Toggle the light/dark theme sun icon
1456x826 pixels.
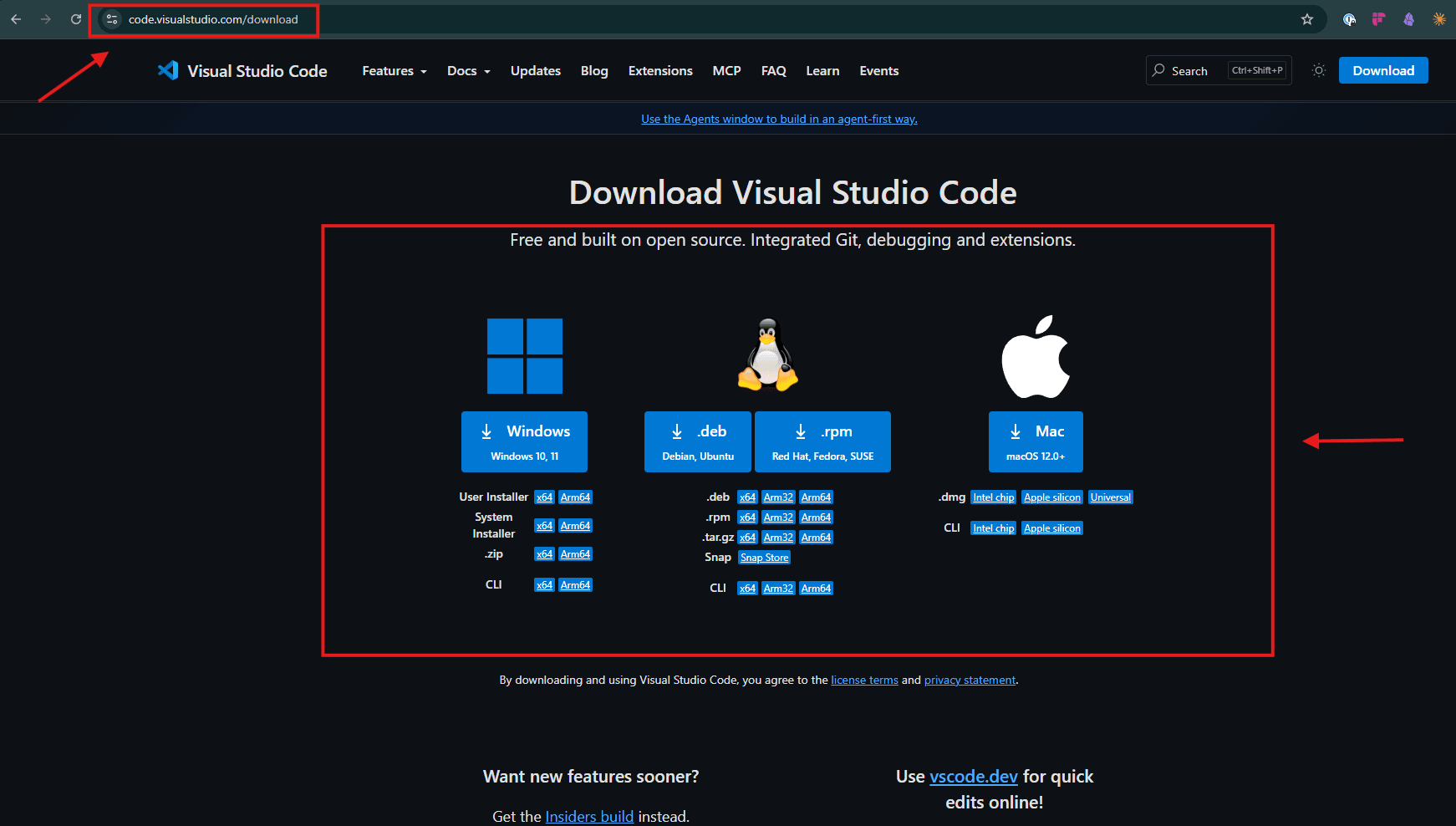coord(1319,71)
